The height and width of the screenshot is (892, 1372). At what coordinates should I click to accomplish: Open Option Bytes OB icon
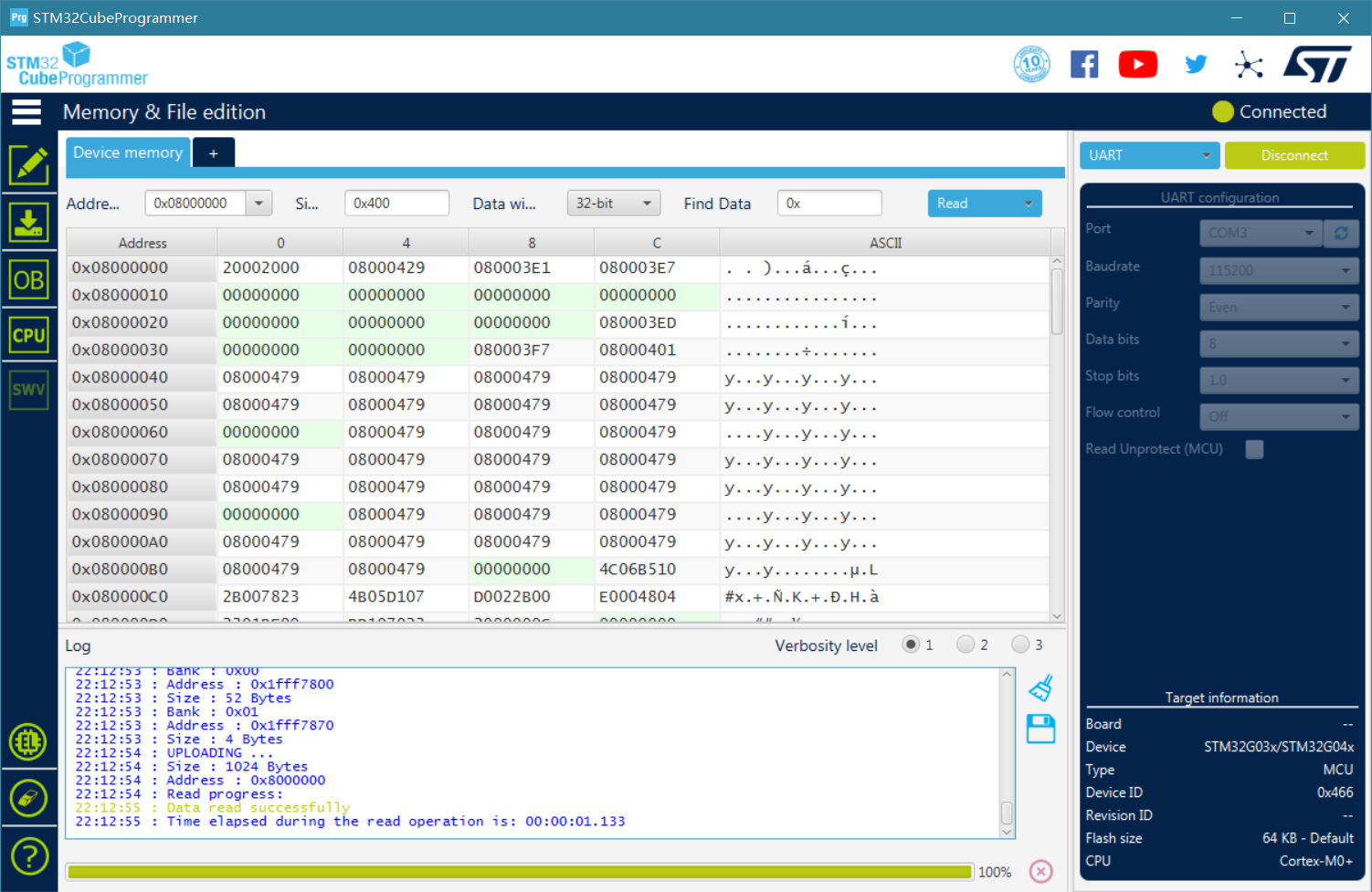pyautogui.click(x=29, y=280)
